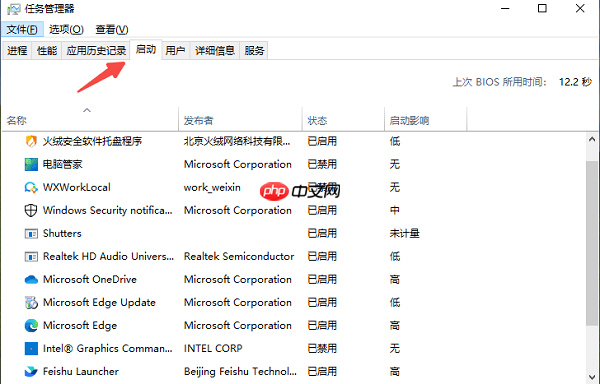Click publisher INTEL CORP

[x=213, y=348]
